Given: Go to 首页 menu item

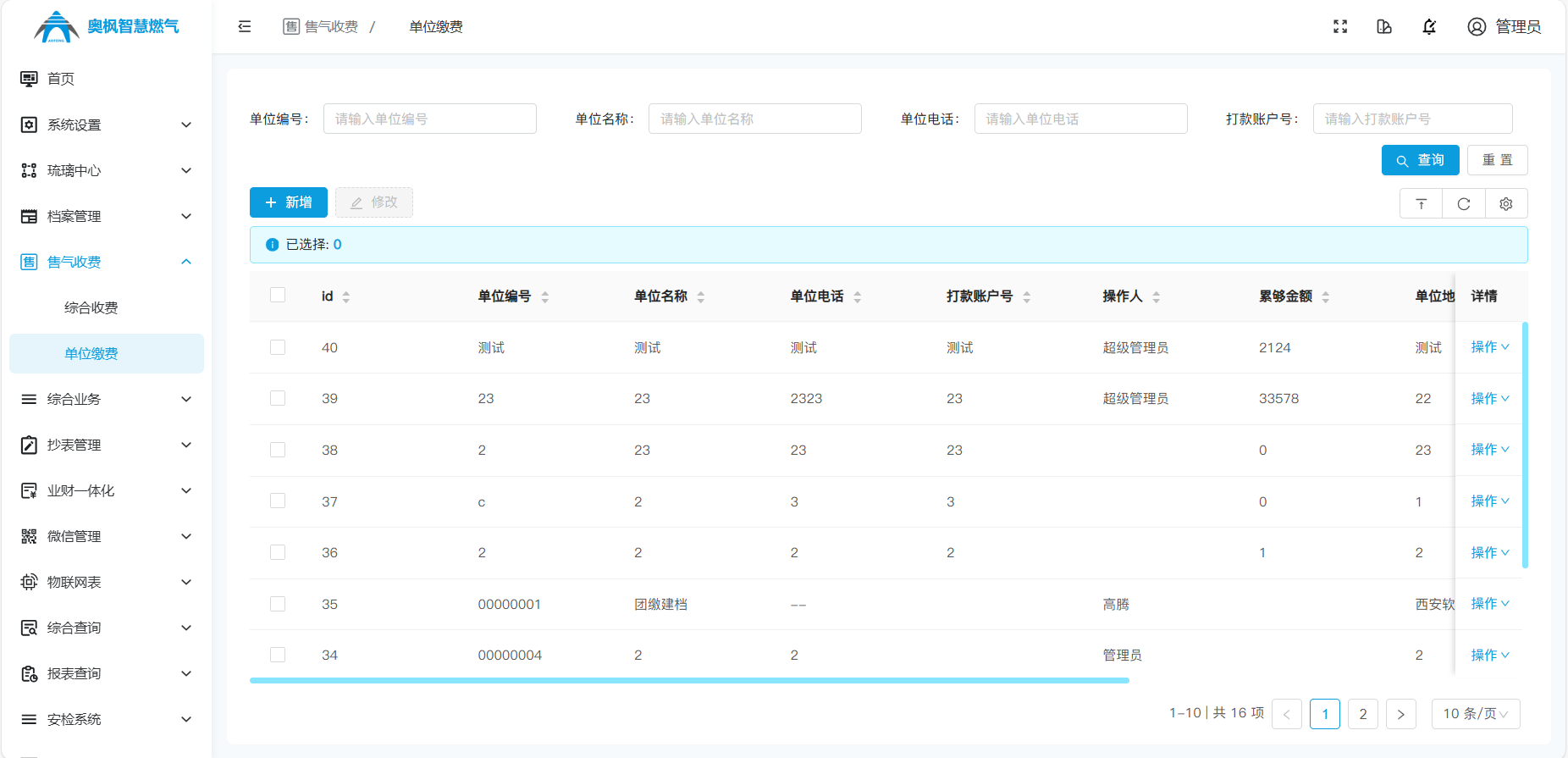Looking at the screenshot, I should 107,79.
